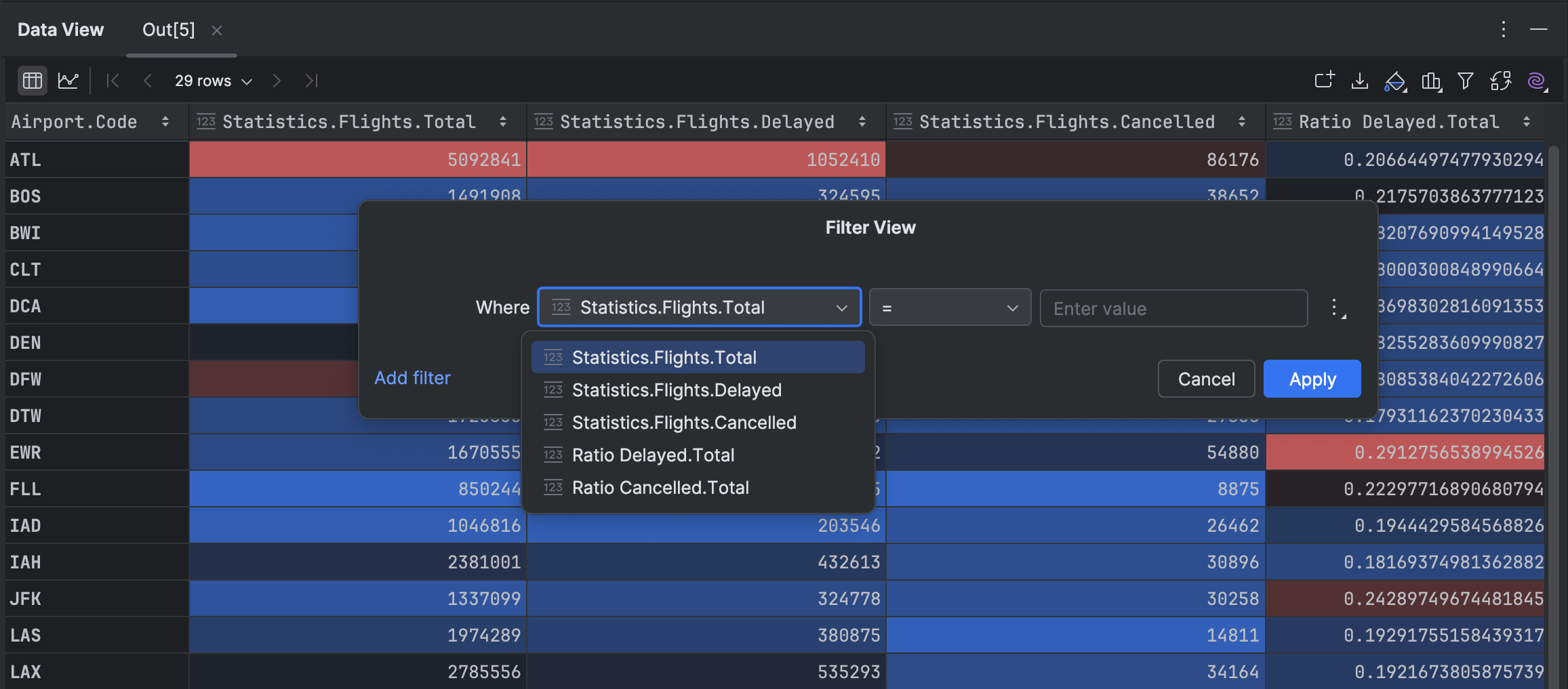The image size is (1568, 689).
Task: Open the equals operator dropdown
Action: pos(949,308)
